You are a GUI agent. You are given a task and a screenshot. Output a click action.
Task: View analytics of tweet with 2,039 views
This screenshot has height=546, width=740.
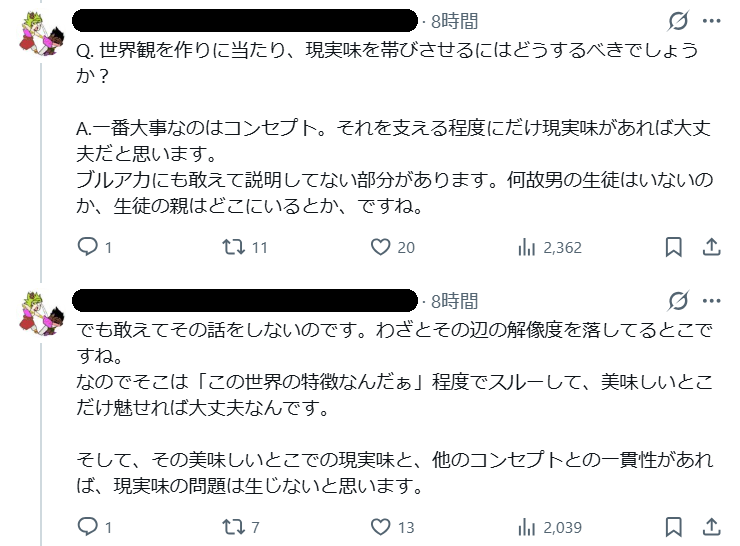527,527
